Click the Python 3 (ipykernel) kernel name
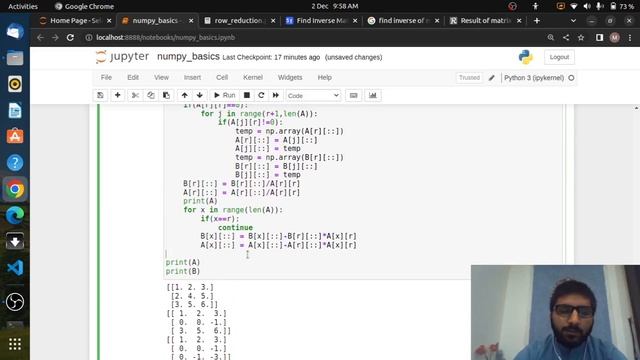Viewport: 640px width, 360px height. click(x=534, y=78)
